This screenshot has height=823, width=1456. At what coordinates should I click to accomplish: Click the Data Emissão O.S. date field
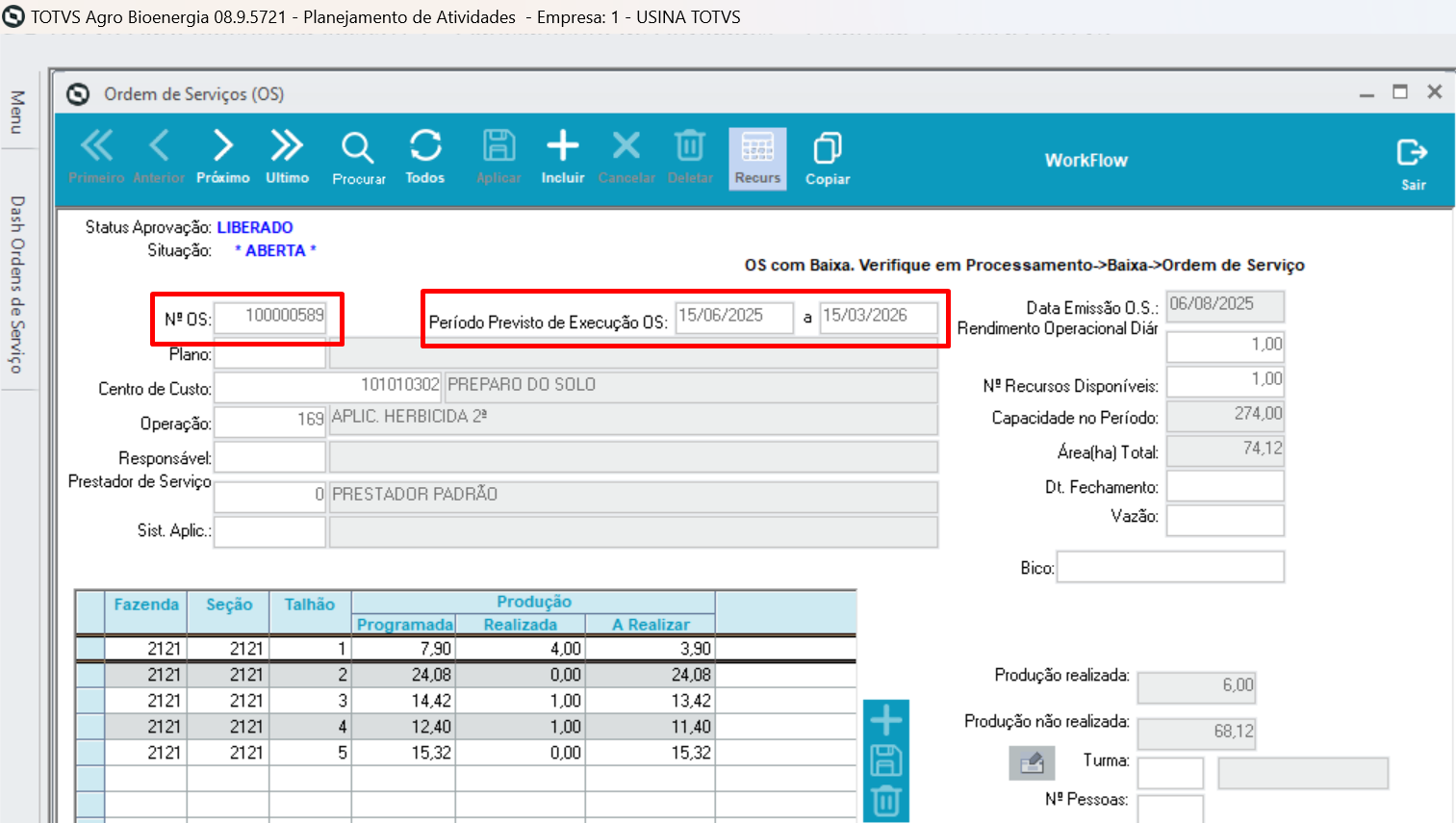(1225, 305)
